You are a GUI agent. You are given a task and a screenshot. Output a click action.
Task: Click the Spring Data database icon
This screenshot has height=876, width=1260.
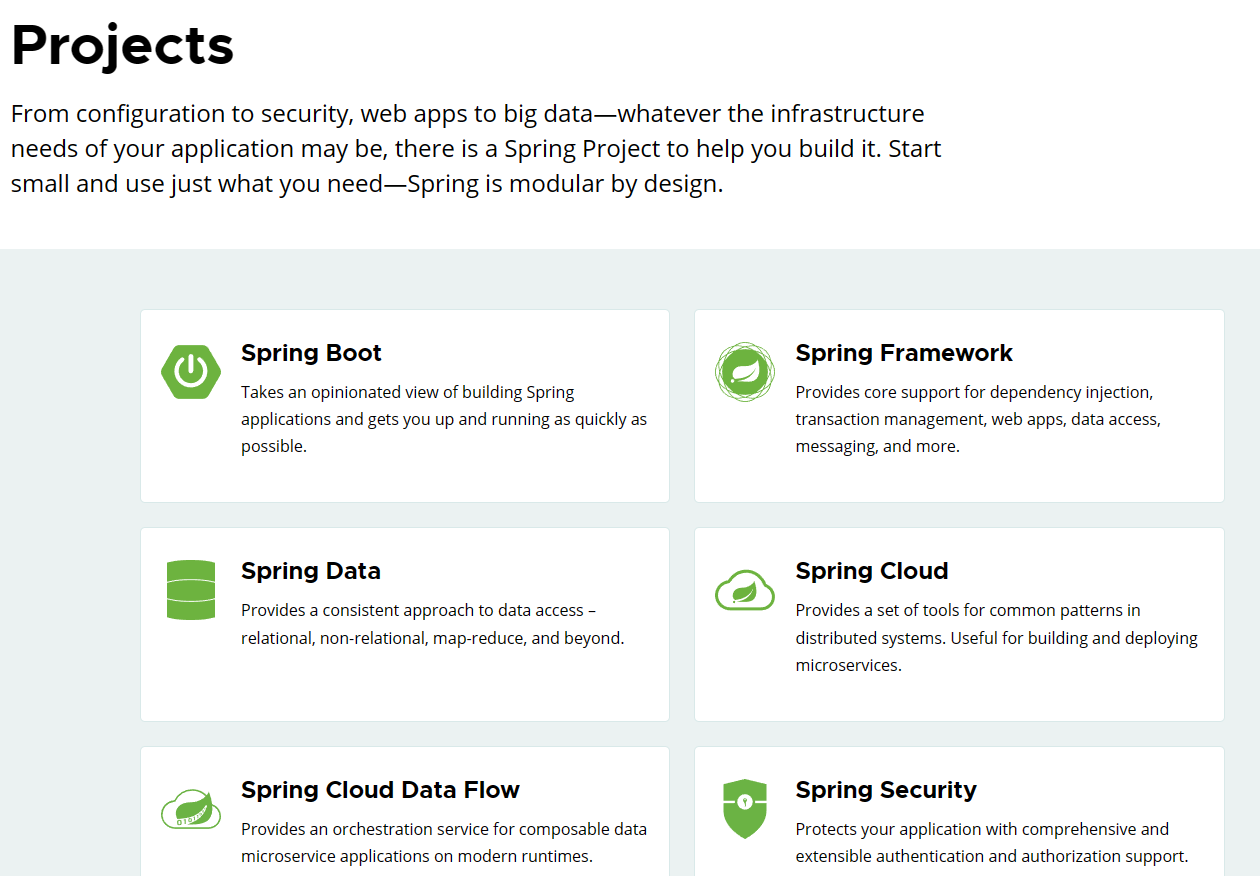(x=190, y=590)
